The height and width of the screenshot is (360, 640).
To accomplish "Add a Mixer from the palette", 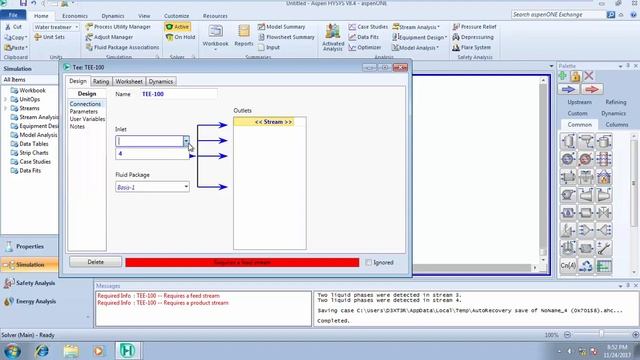I will click(x=586, y=230).
